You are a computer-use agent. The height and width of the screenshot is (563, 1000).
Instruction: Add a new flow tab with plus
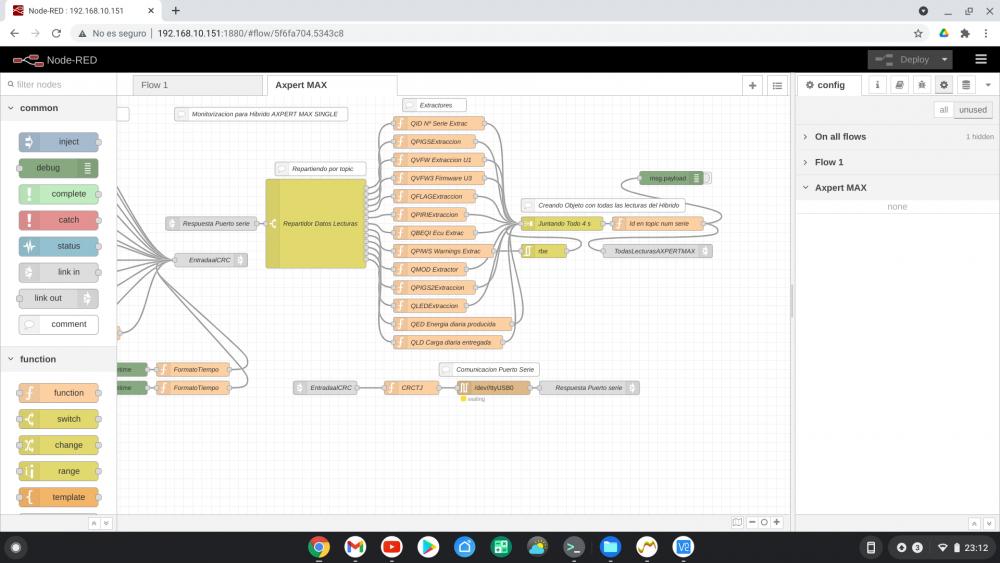753,85
